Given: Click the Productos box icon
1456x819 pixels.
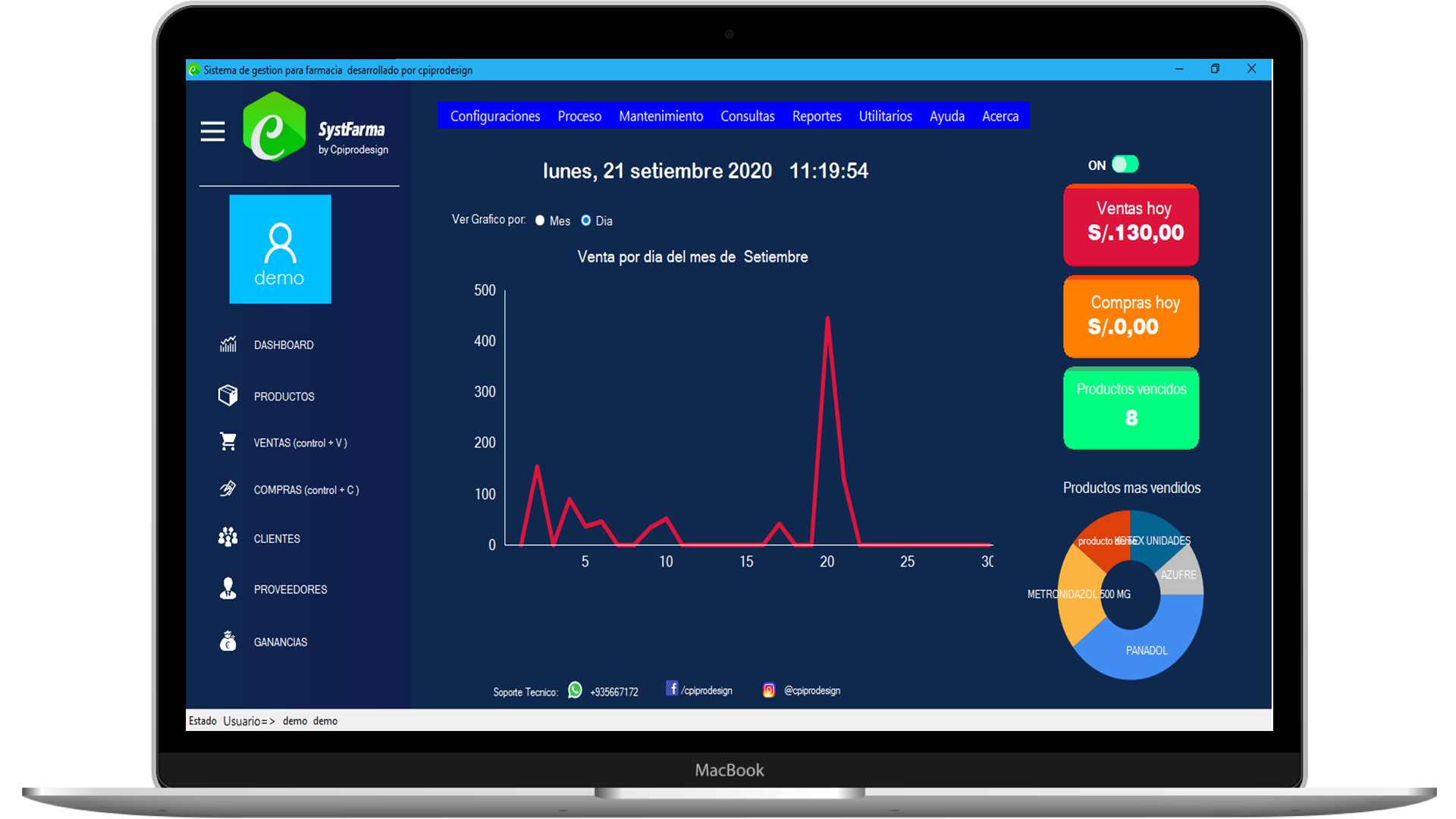Looking at the screenshot, I should click(228, 396).
